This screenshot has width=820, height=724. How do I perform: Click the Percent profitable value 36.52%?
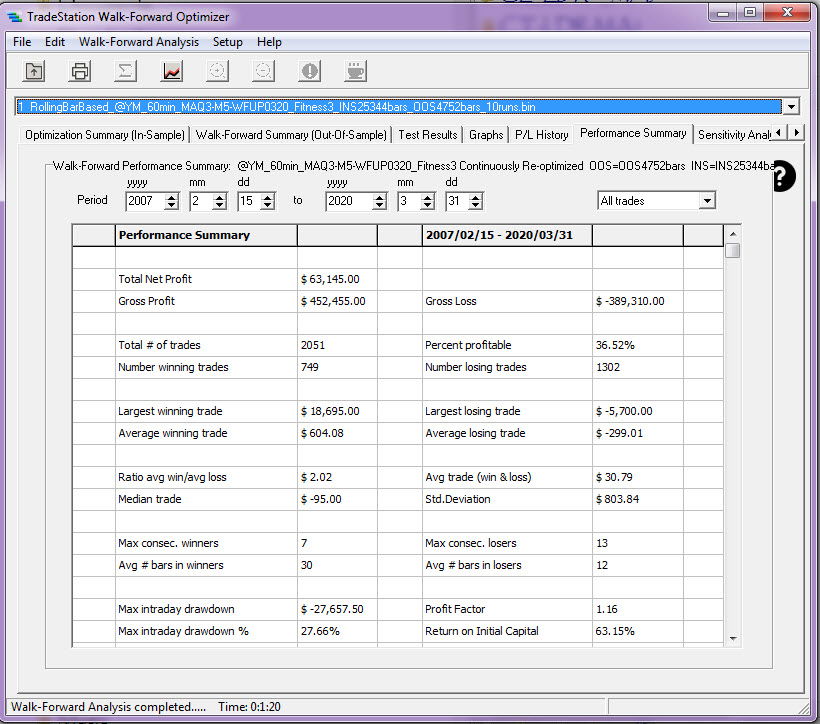615,345
